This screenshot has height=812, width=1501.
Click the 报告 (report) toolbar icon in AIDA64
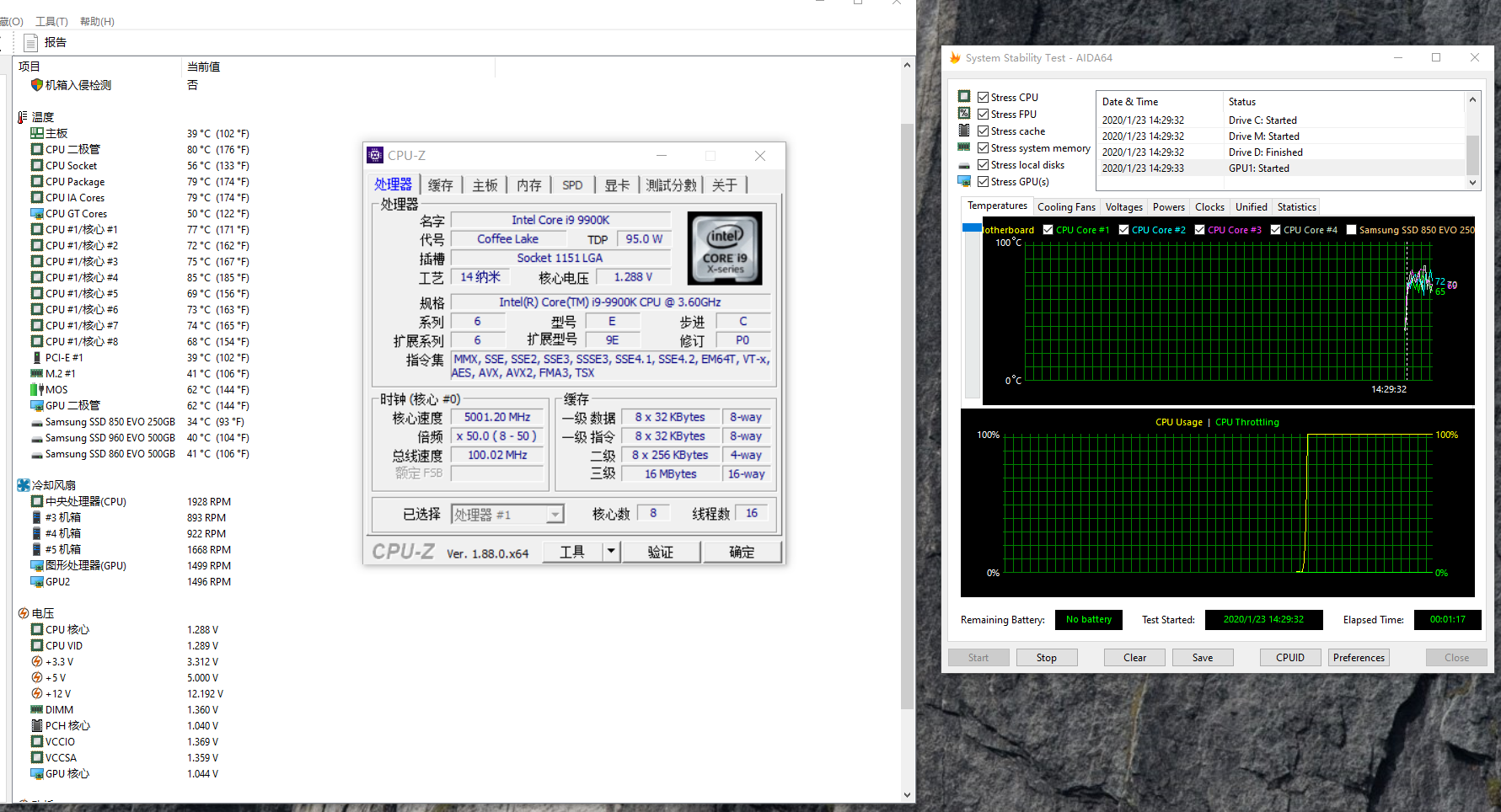[31, 42]
